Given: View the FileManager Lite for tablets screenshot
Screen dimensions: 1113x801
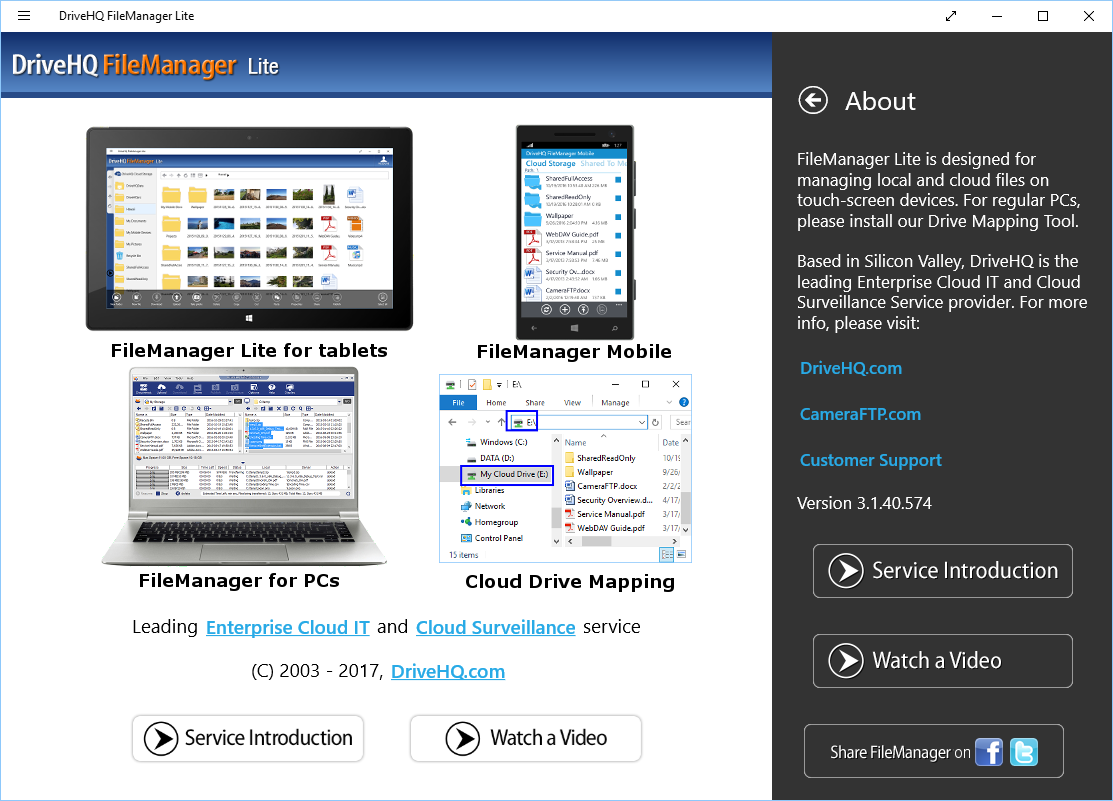Looking at the screenshot, I should click(248, 228).
